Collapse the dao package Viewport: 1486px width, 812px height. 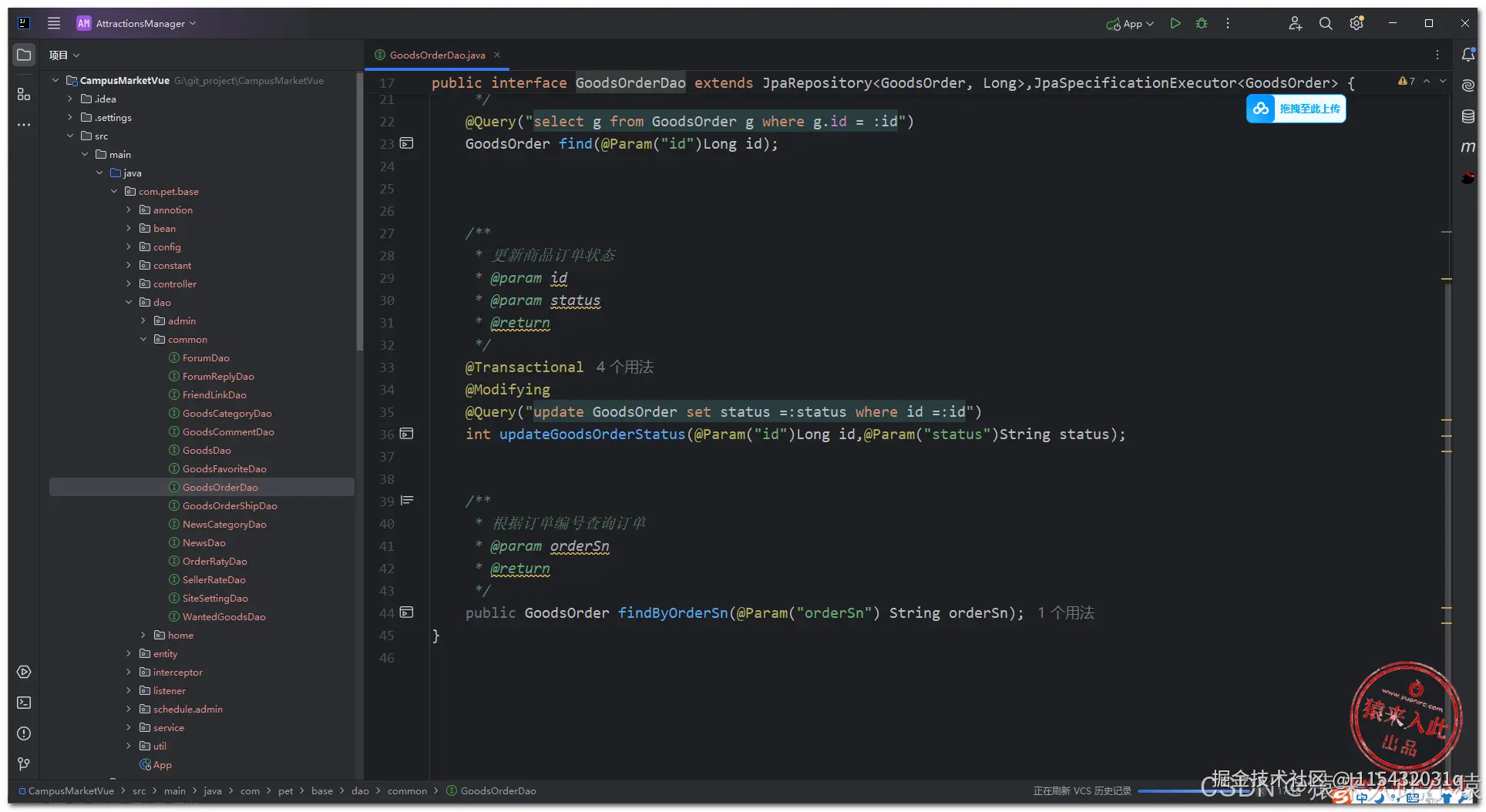(x=129, y=302)
